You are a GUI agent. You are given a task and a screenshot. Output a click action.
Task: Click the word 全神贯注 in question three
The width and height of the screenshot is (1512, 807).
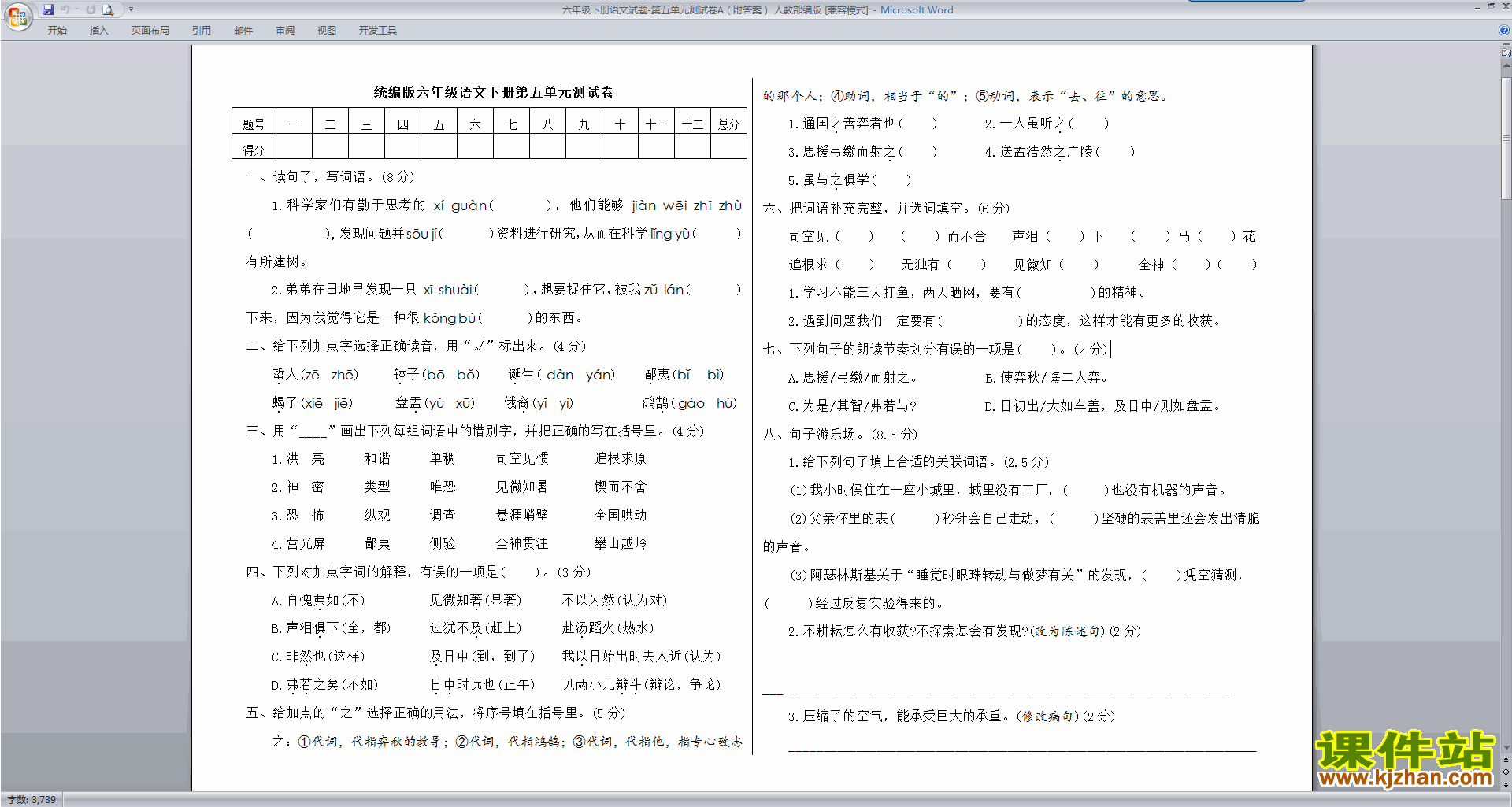click(522, 544)
